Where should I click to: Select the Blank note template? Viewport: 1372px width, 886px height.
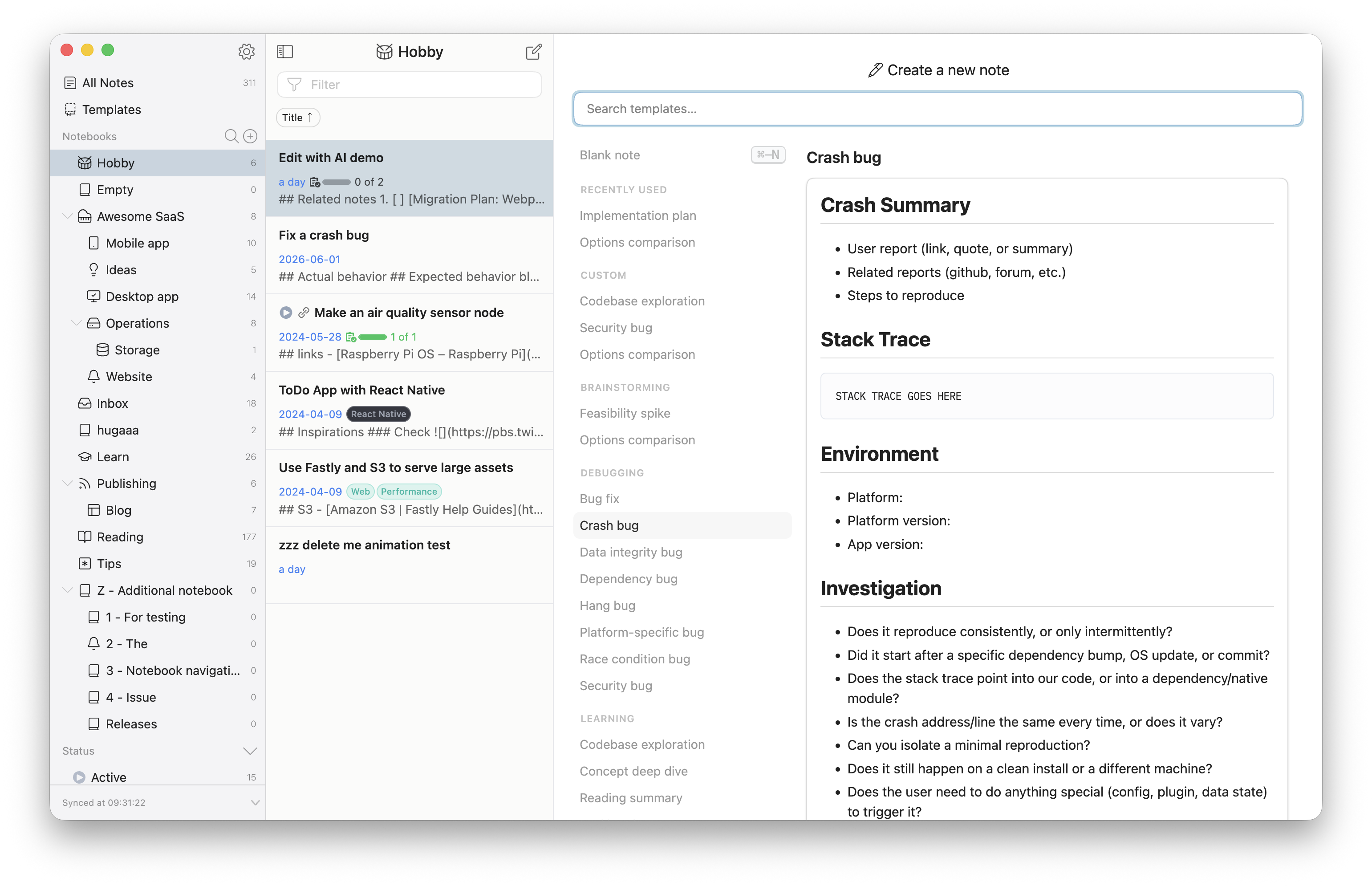point(682,155)
